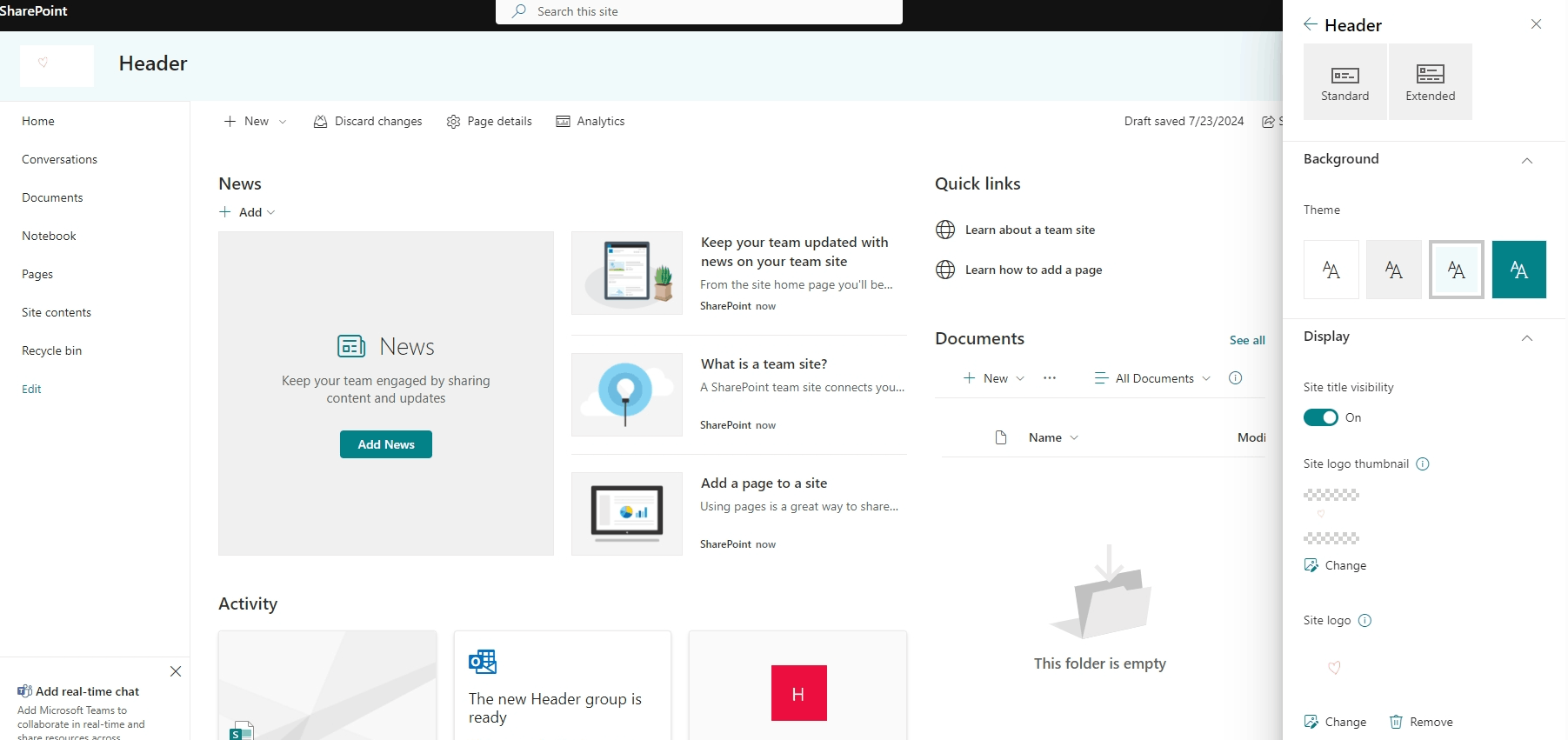Viewport: 1568px width, 740px height.
Task: Click the Add News button
Action: tap(386, 444)
